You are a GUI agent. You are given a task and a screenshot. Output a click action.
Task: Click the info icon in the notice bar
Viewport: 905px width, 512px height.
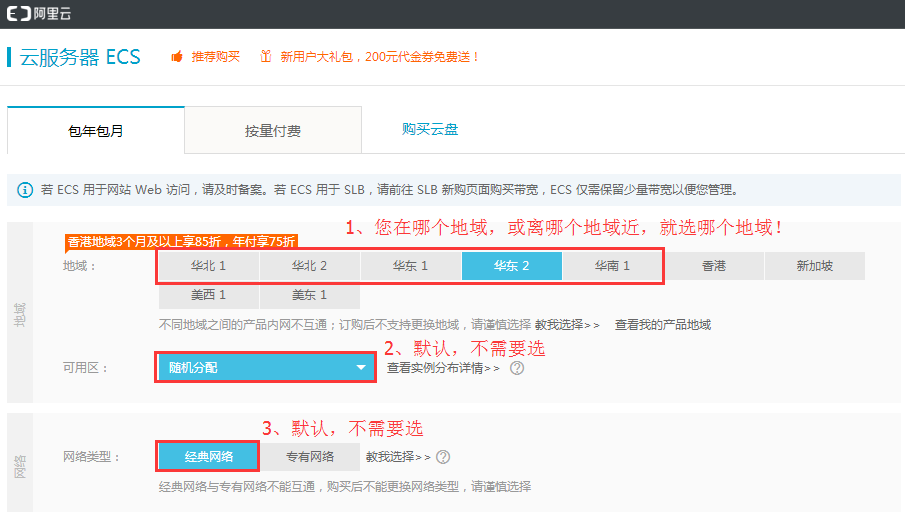point(25,190)
